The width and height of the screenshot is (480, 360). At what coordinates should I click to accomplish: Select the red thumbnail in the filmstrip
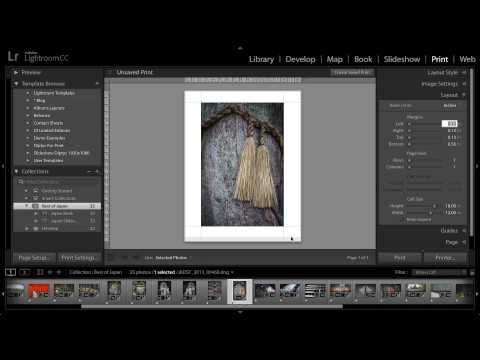(x=38, y=291)
